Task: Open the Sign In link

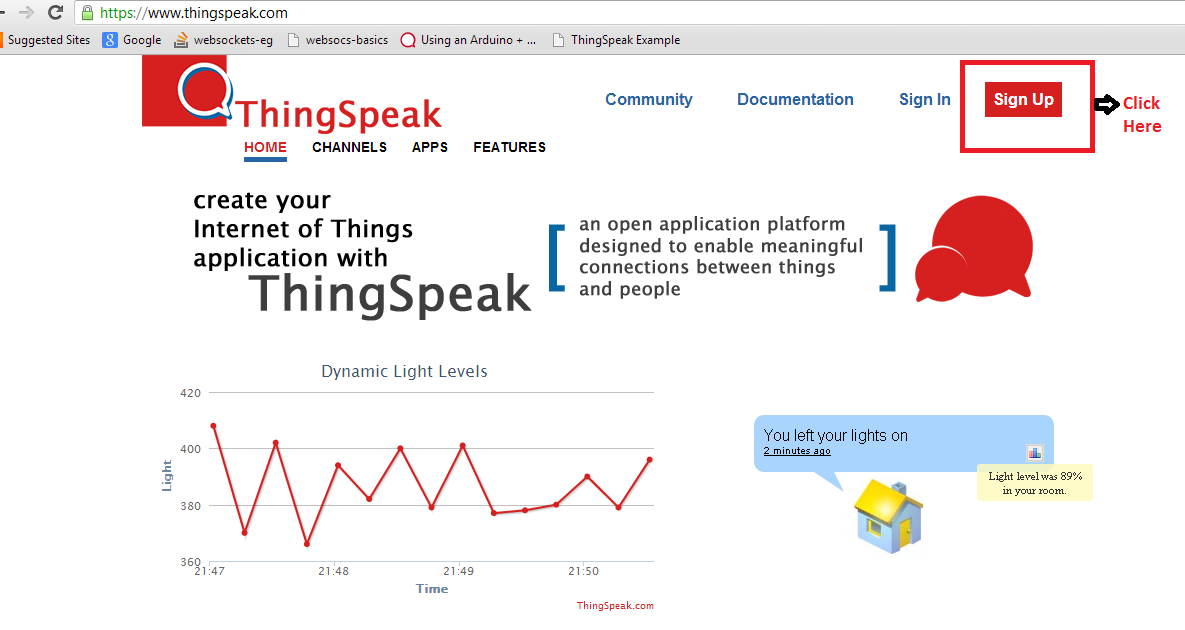Action: pyautogui.click(x=924, y=99)
